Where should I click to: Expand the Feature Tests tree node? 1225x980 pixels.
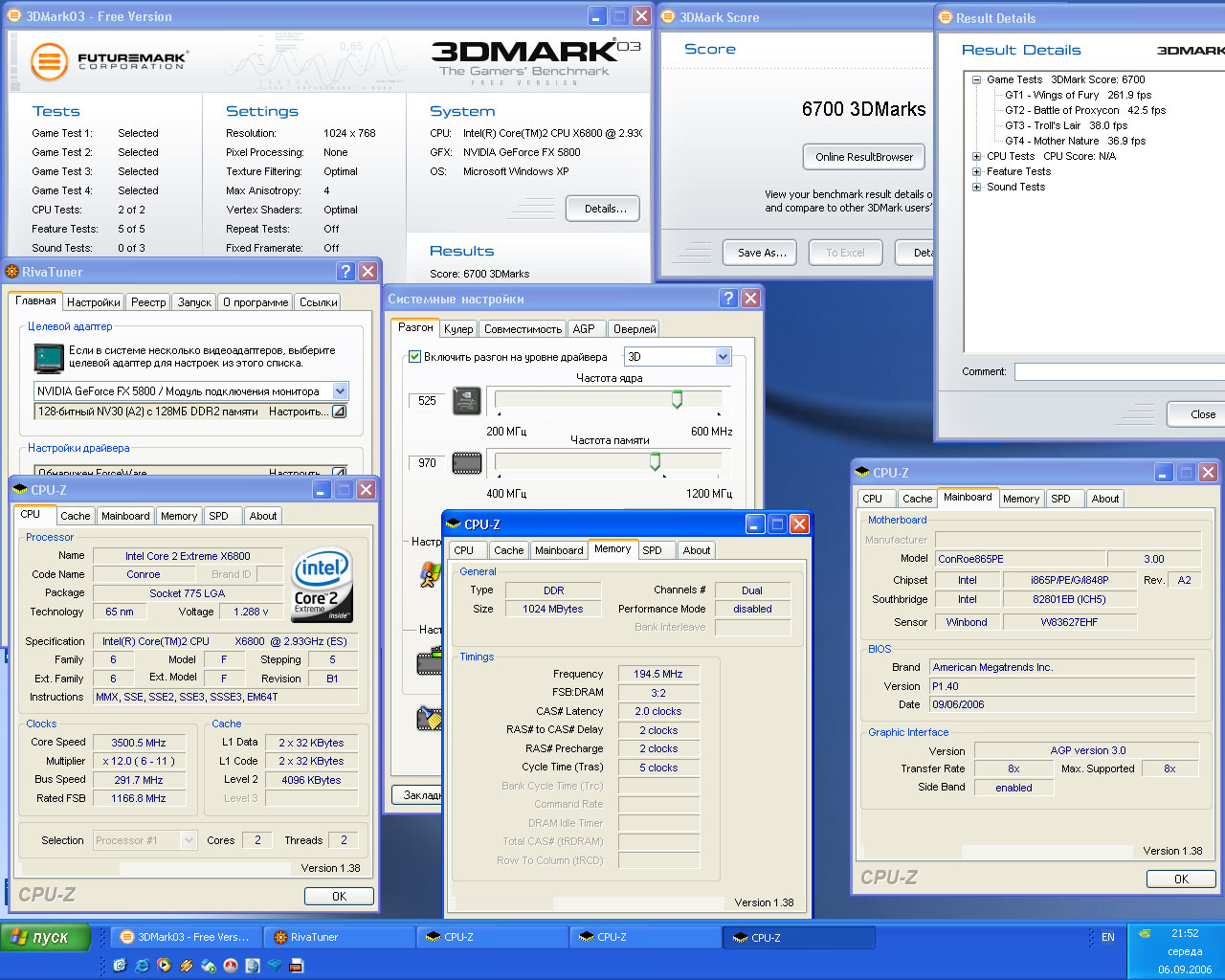click(976, 172)
